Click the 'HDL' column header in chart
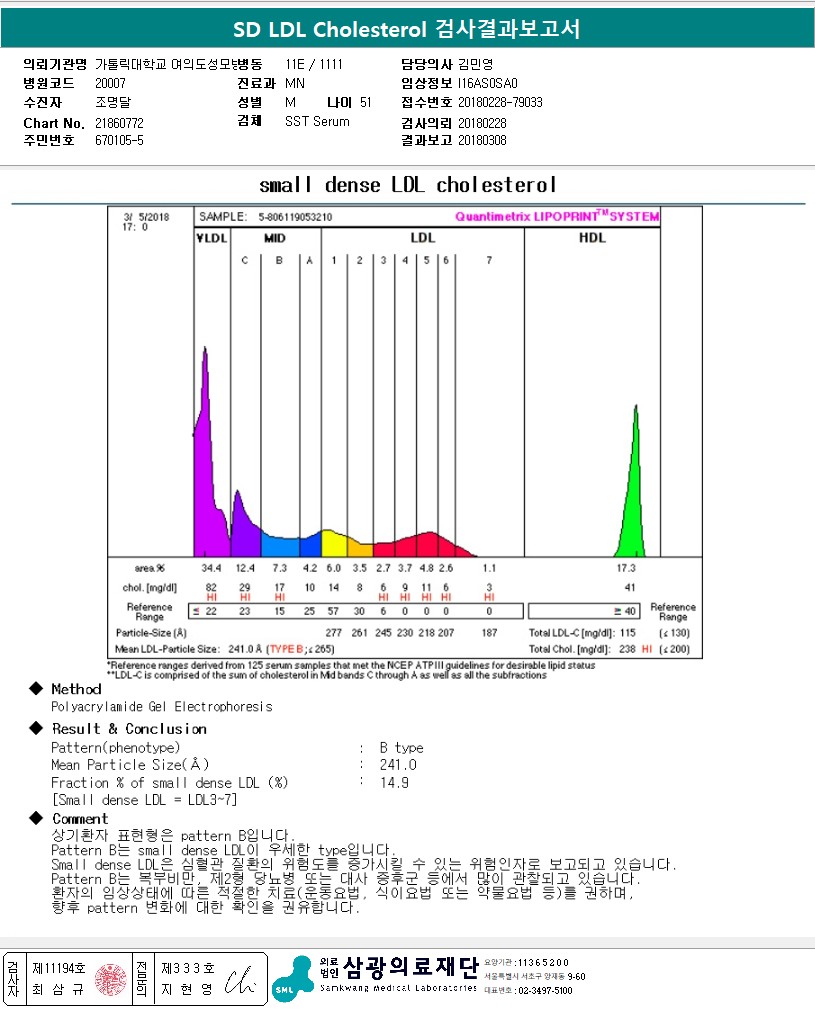Viewport: 815px width, 1017px height. tap(592, 238)
